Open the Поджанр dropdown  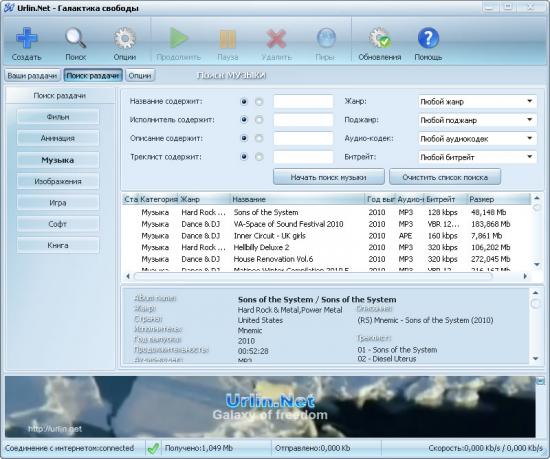(477, 120)
